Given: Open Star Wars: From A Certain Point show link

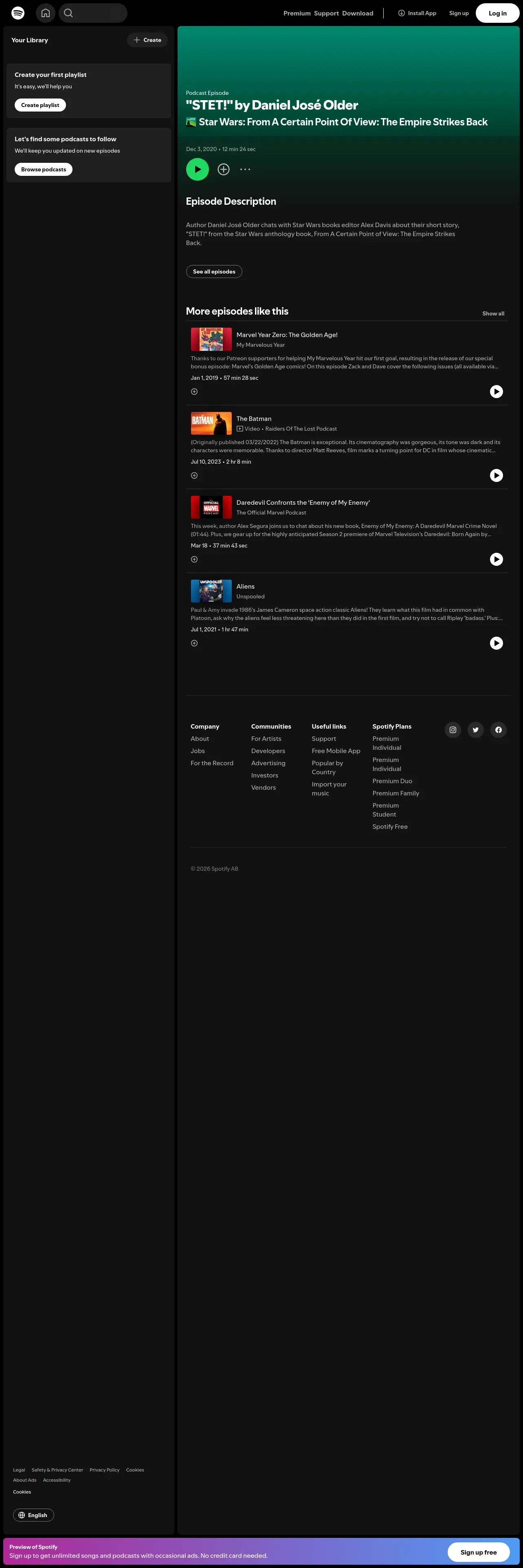Looking at the screenshot, I should (343, 122).
